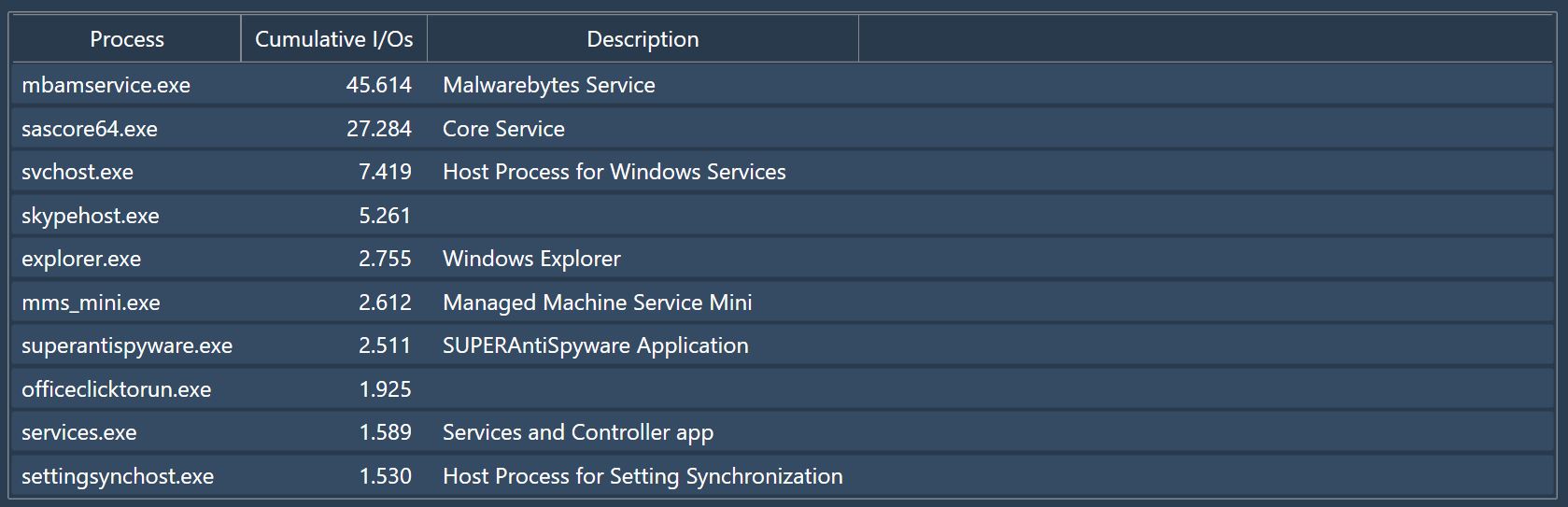The height and width of the screenshot is (507, 1568).
Task: Click the Core Service description text
Action: pos(503,129)
